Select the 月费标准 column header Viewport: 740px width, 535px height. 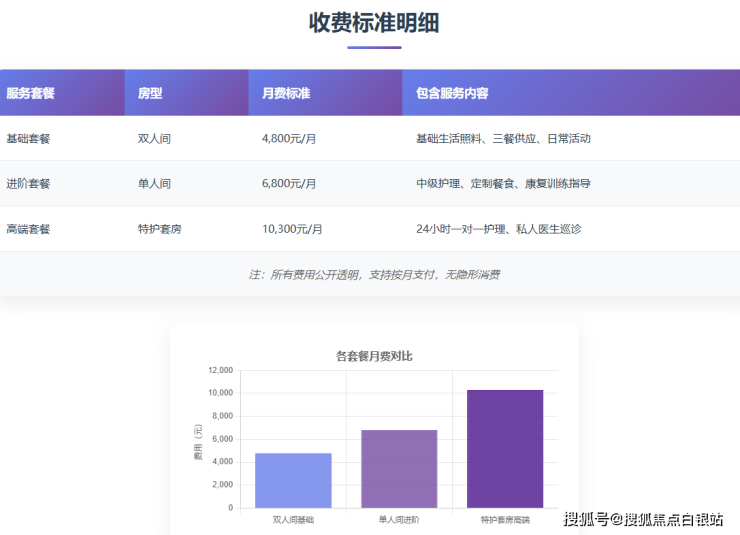(286, 93)
